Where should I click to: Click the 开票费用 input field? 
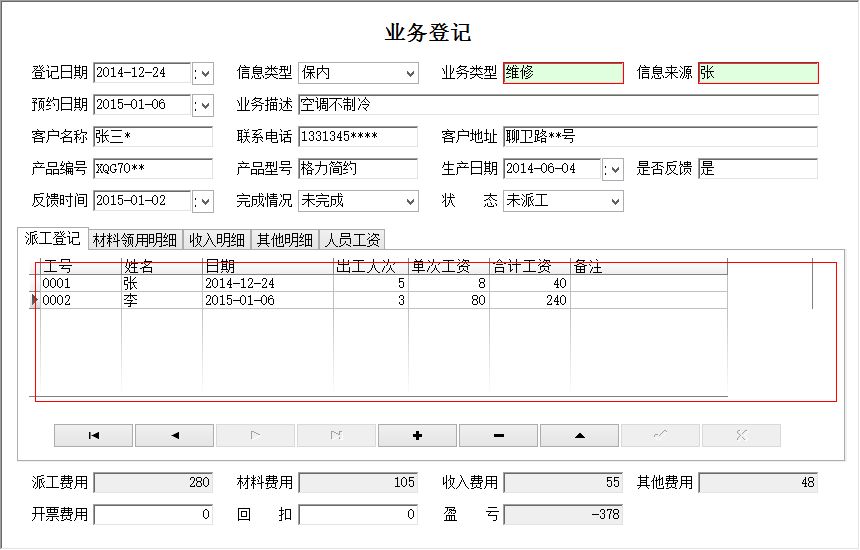point(153,514)
